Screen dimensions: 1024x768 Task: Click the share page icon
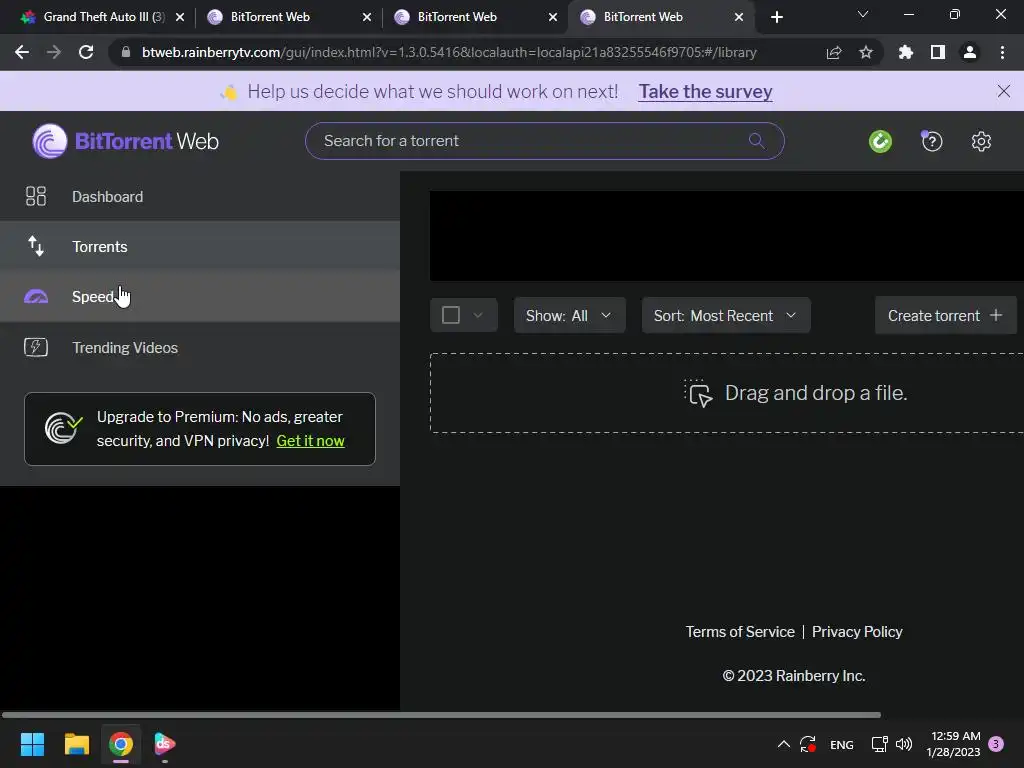pyautogui.click(x=834, y=52)
